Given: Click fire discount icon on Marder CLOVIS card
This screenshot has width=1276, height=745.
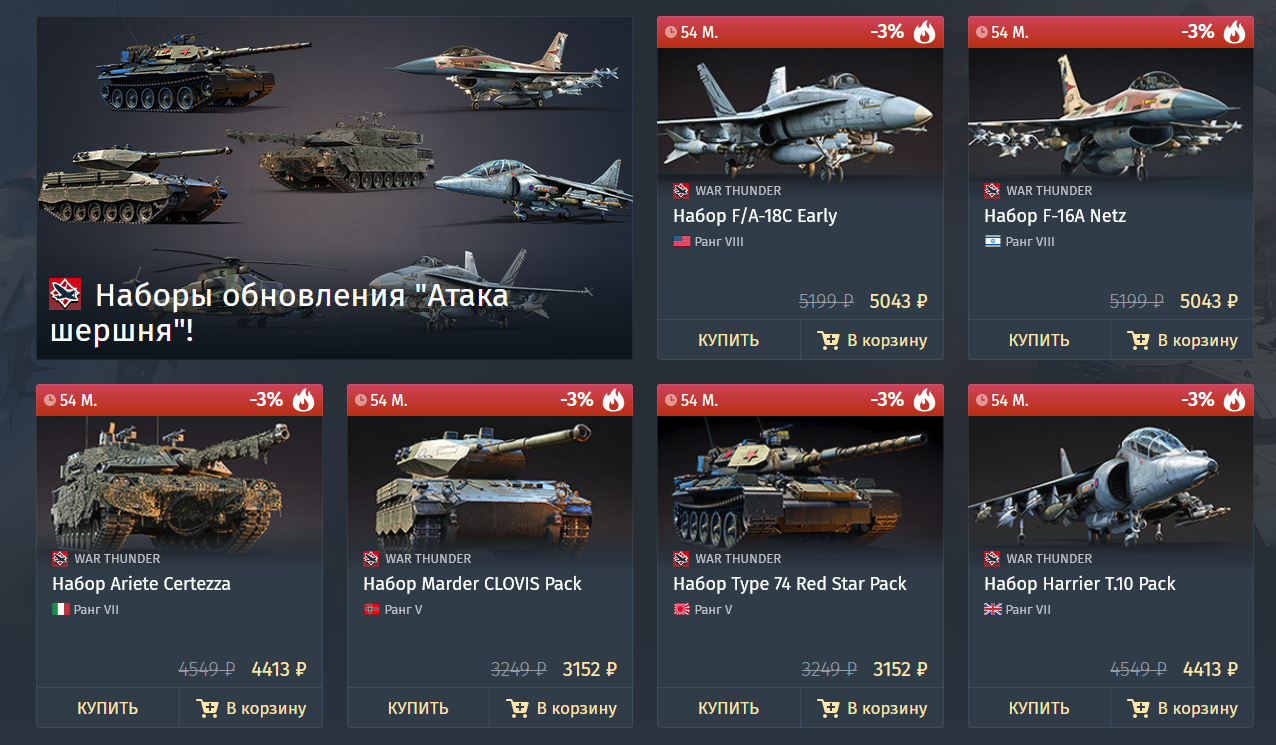Looking at the screenshot, I should [x=614, y=400].
